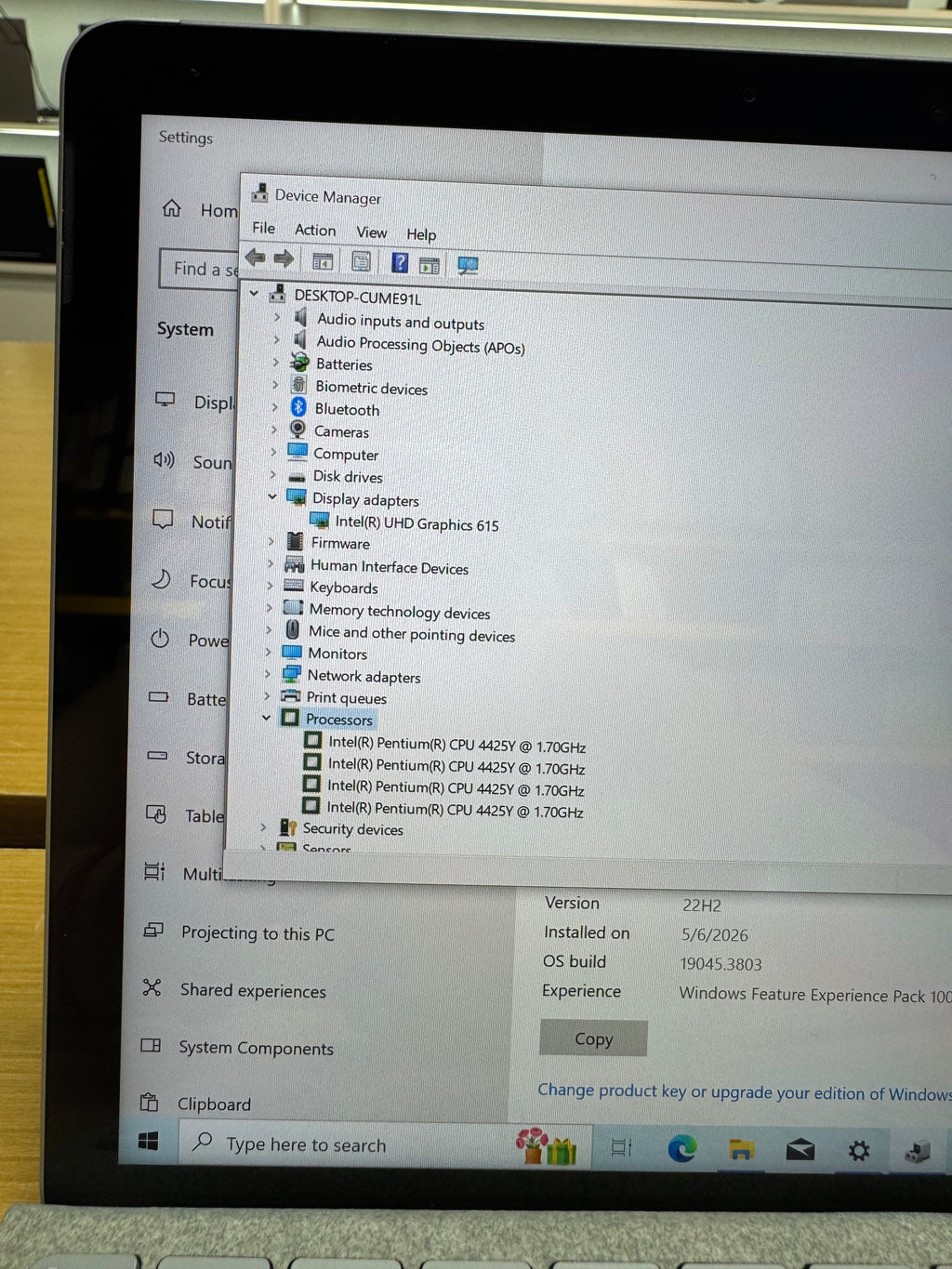The width and height of the screenshot is (952, 1269).
Task: Click the Print queues printer icon
Action: click(x=291, y=695)
